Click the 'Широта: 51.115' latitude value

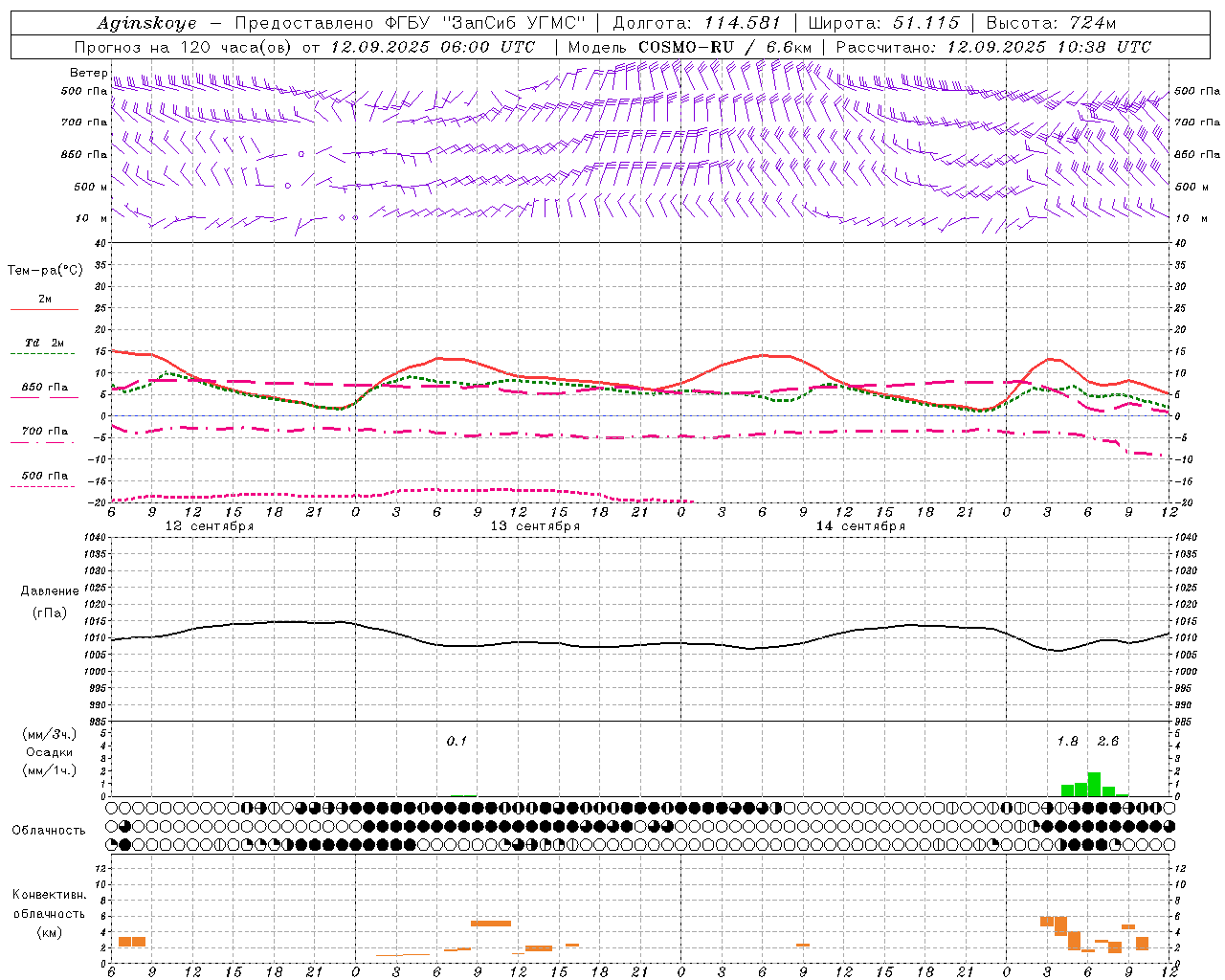(883, 23)
